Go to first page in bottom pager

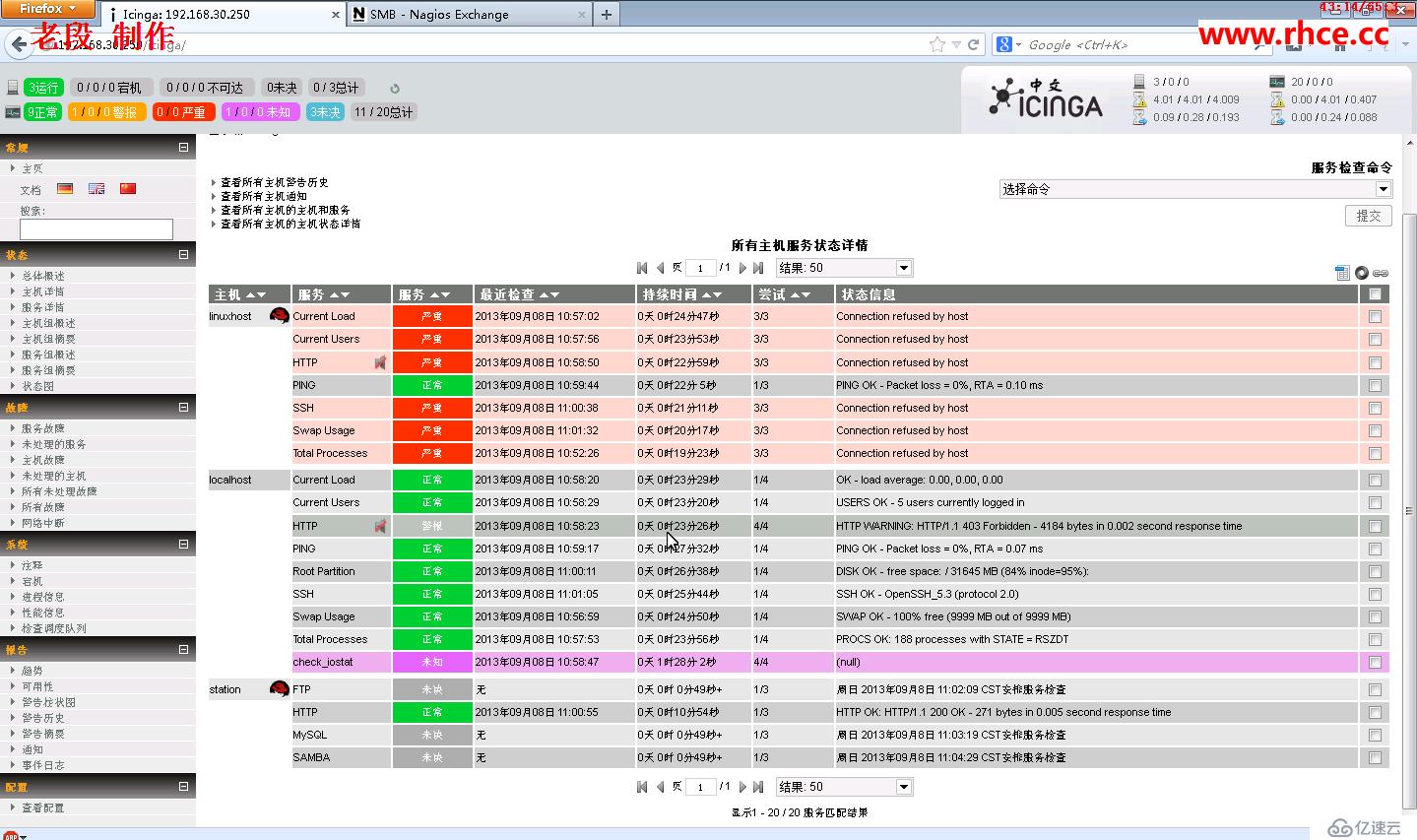tap(642, 787)
